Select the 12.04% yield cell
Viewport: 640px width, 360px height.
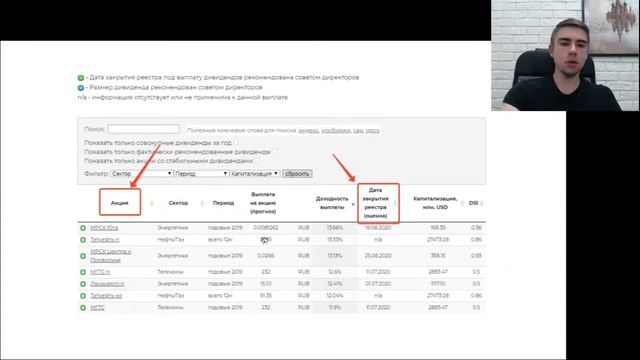click(335, 296)
